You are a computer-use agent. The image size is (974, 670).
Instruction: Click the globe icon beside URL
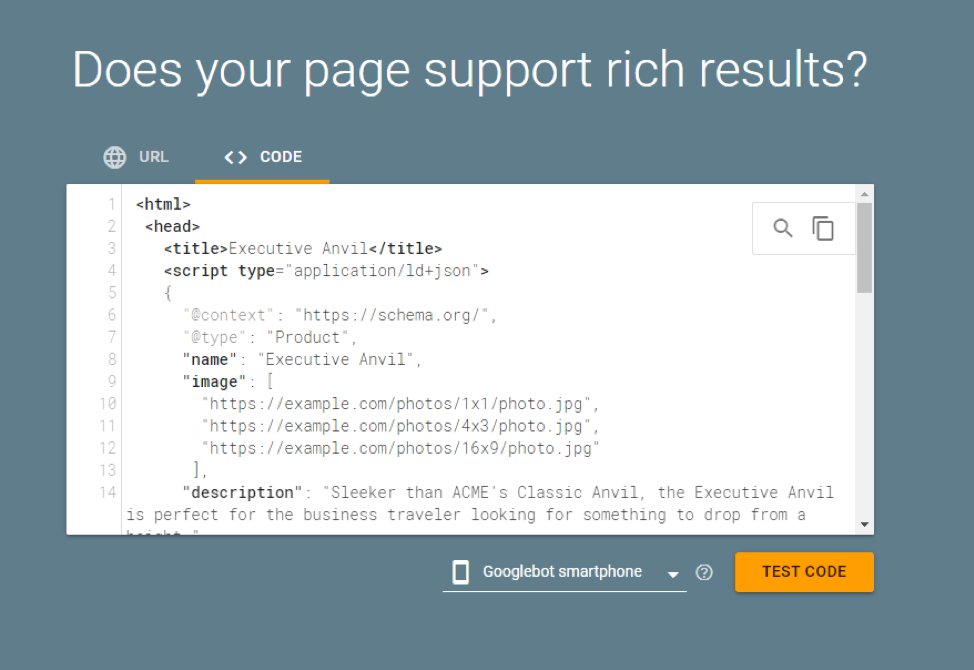(x=115, y=157)
